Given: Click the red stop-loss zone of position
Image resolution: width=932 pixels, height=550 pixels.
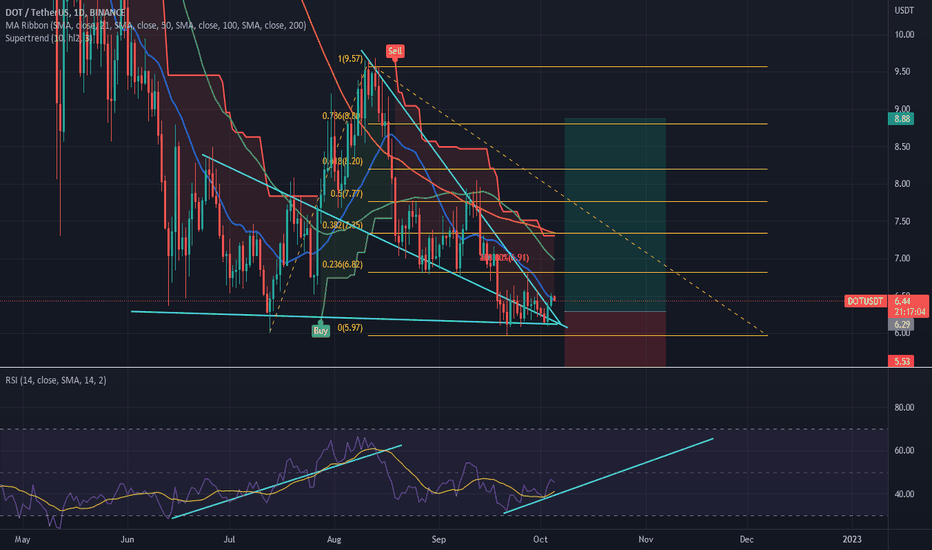Looking at the screenshot, I should [x=615, y=338].
